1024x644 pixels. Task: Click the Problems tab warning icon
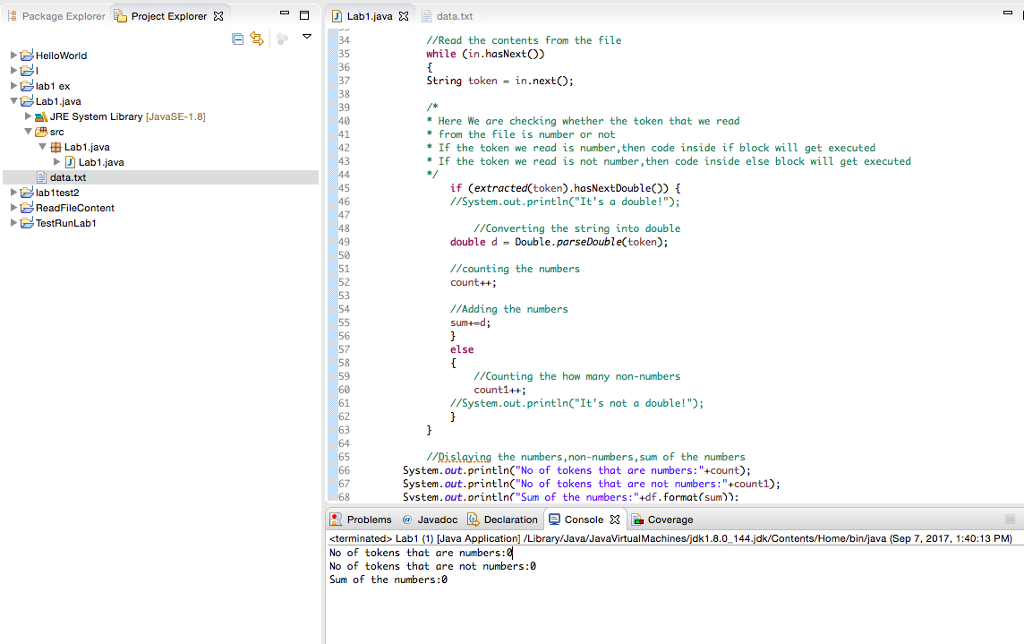pyautogui.click(x=335, y=519)
